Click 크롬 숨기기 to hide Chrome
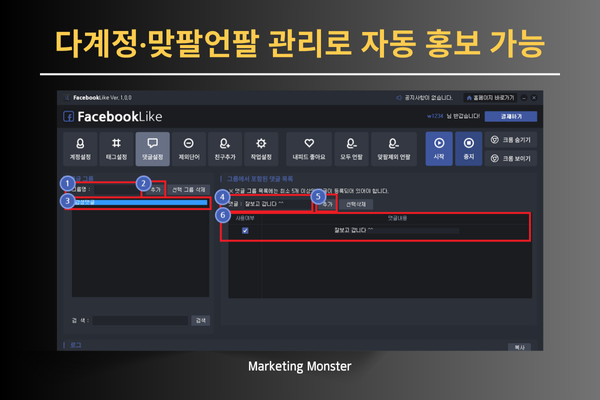The height and width of the screenshot is (400, 600). pyautogui.click(x=511, y=140)
